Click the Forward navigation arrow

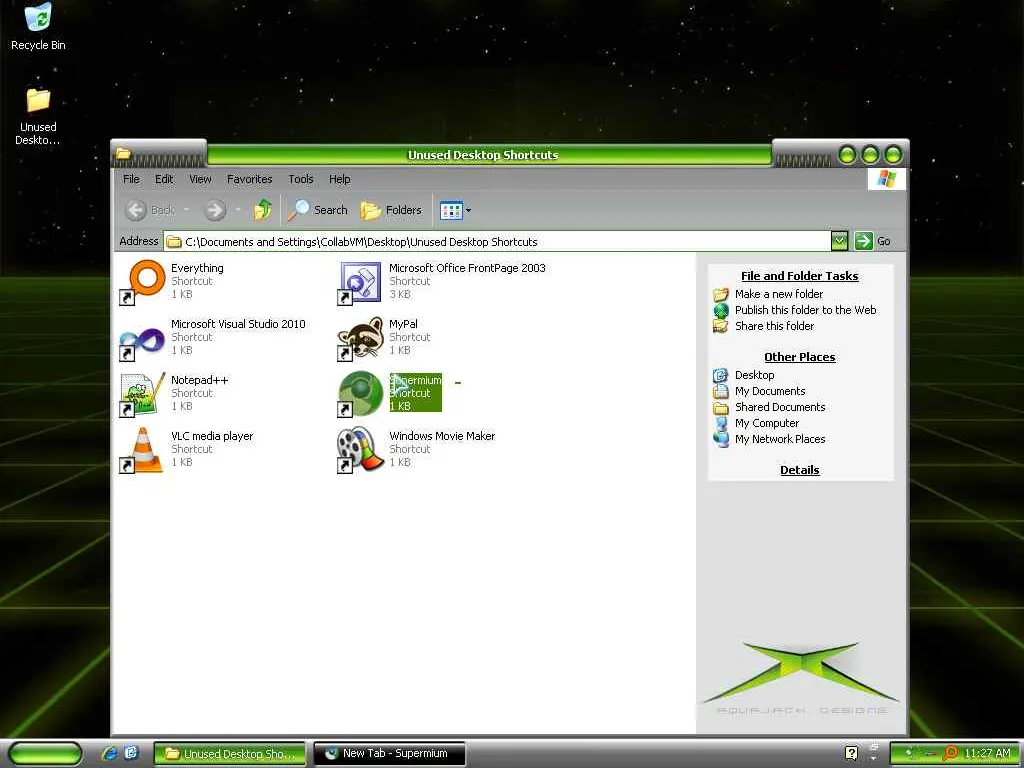[x=214, y=210]
